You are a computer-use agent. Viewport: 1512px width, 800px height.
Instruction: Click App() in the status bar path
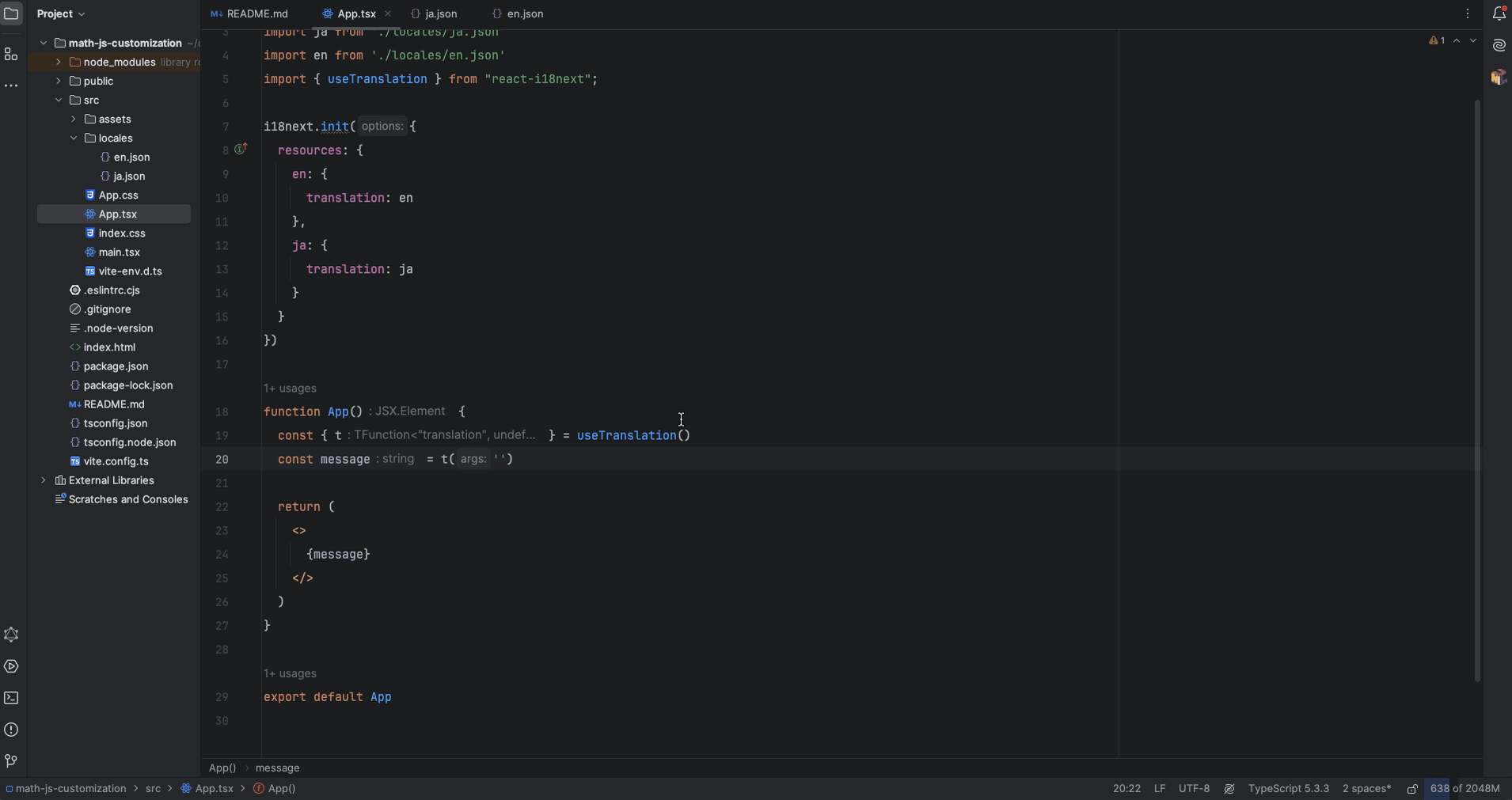(275, 789)
